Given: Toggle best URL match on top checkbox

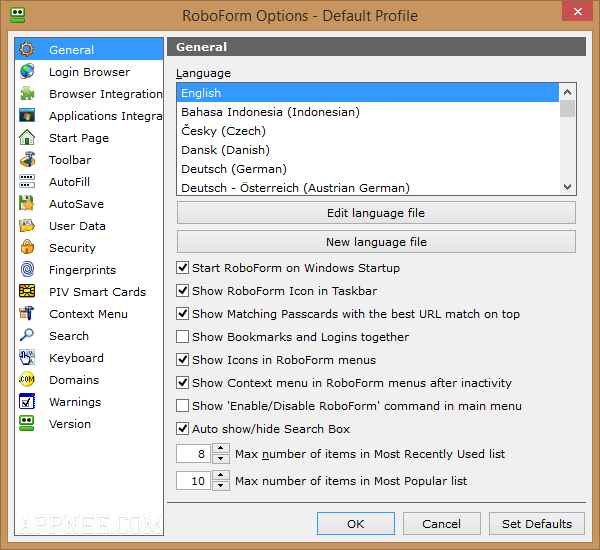Looking at the screenshot, I should [x=183, y=313].
